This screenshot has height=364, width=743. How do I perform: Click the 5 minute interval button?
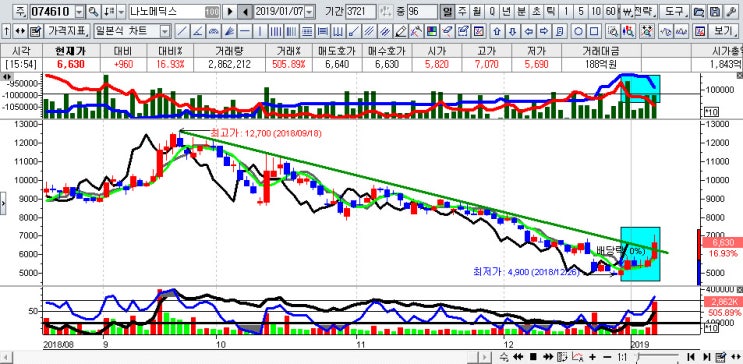click(x=581, y=11)
